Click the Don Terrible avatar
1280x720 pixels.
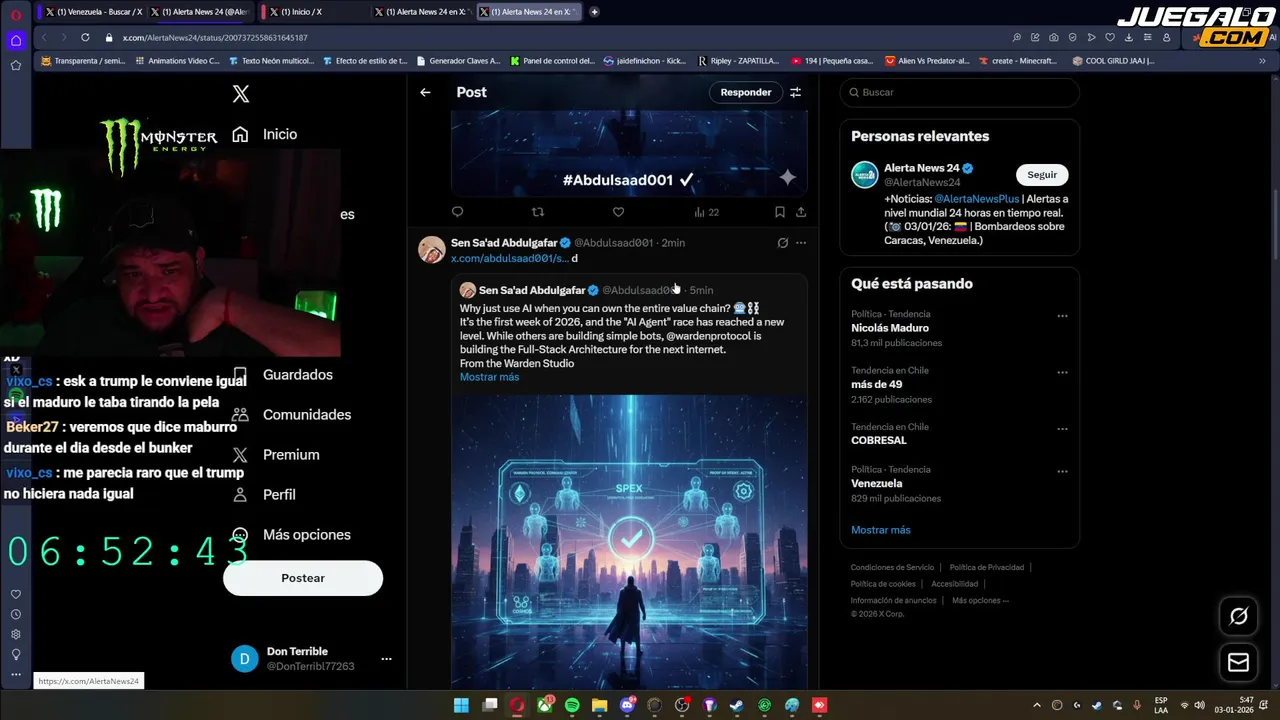[245, 659]
